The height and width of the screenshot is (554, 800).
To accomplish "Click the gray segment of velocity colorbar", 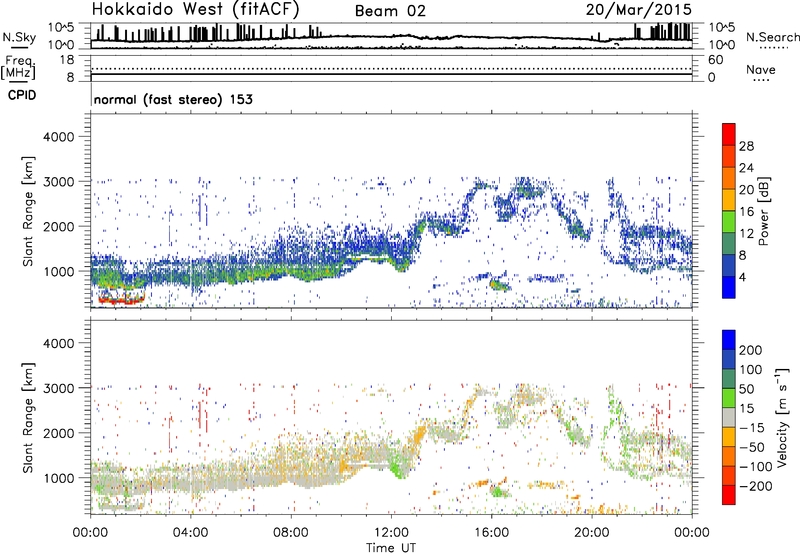I will point(729,418).
